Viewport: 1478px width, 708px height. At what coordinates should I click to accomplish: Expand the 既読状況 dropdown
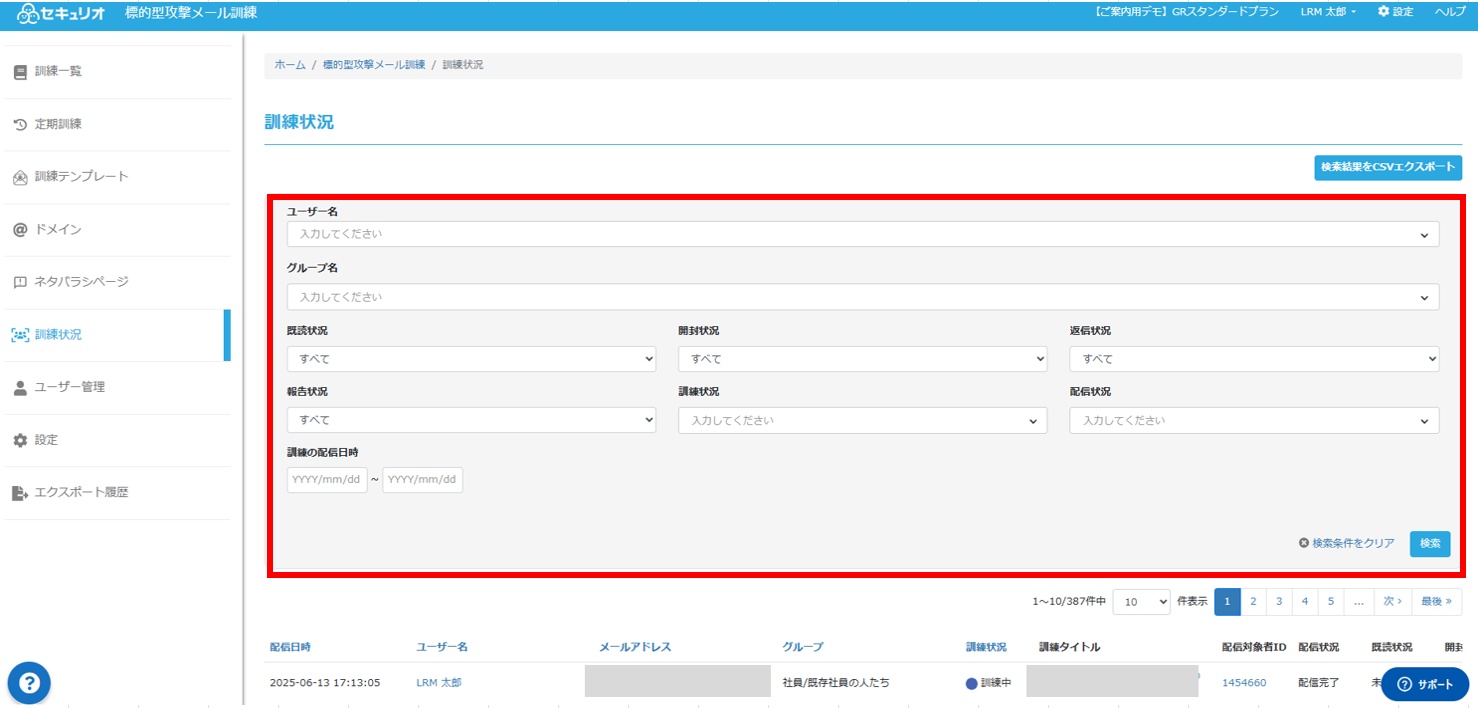pos(471,359)
